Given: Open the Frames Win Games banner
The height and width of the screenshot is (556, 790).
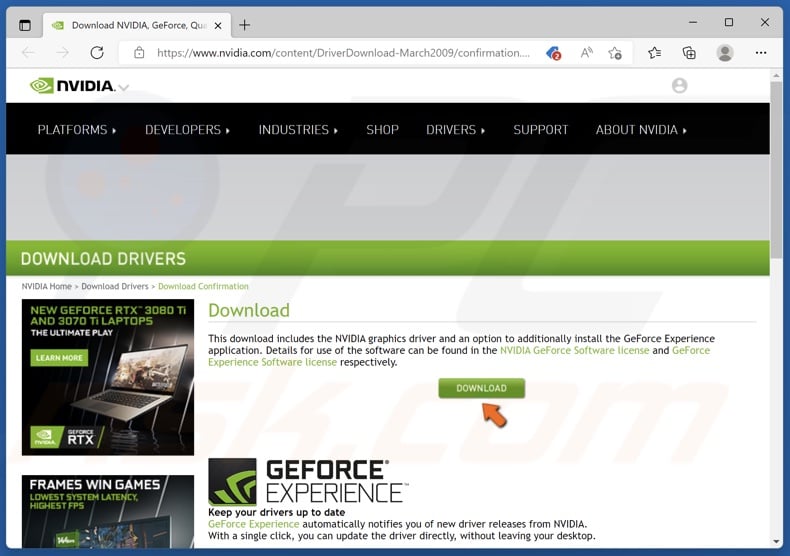Looking at the screenshot, I should tap(108, 512).
